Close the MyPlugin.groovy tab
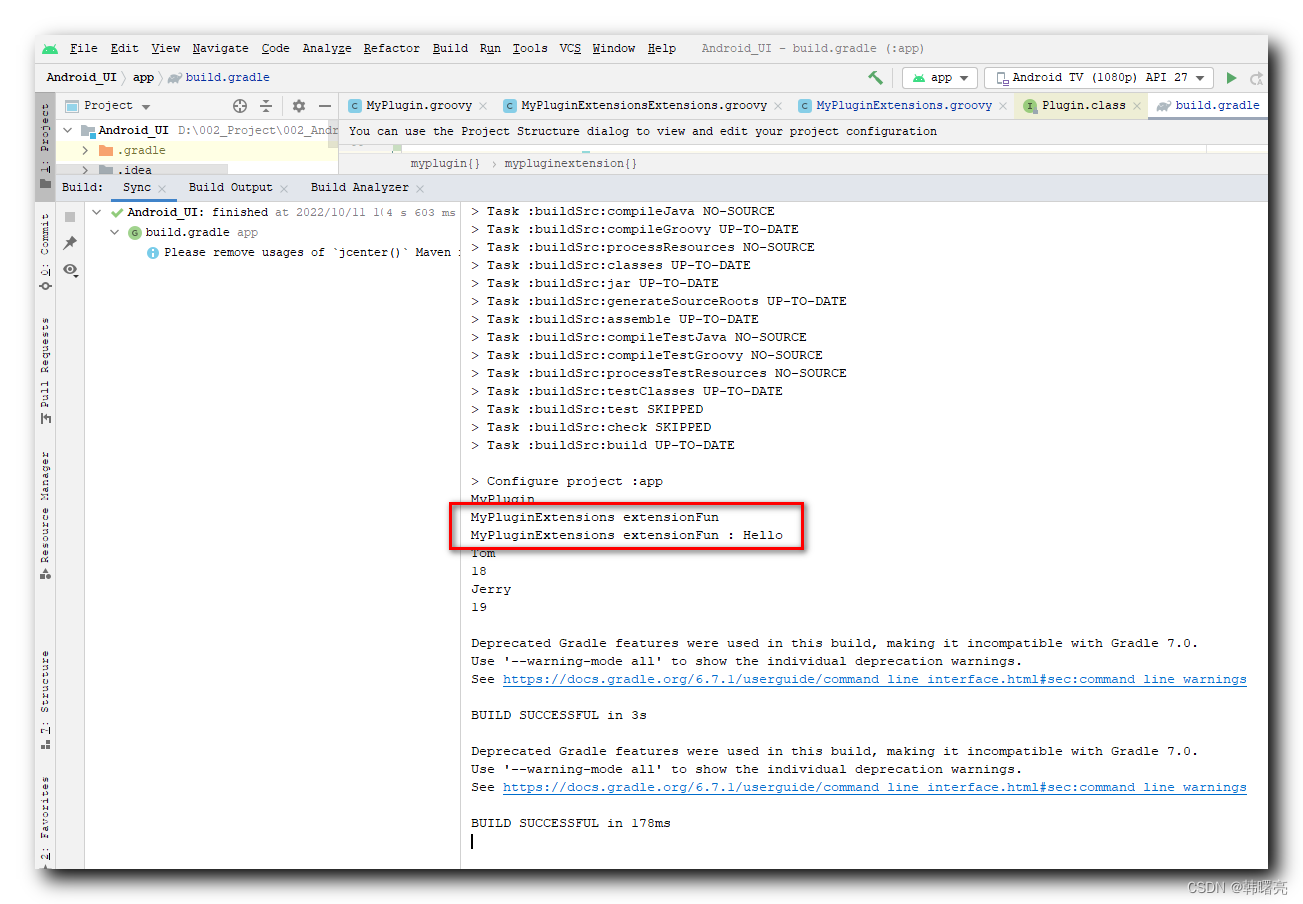Image resolution: width=1303 pixels, height=904 pixels. tap(483, 106)
